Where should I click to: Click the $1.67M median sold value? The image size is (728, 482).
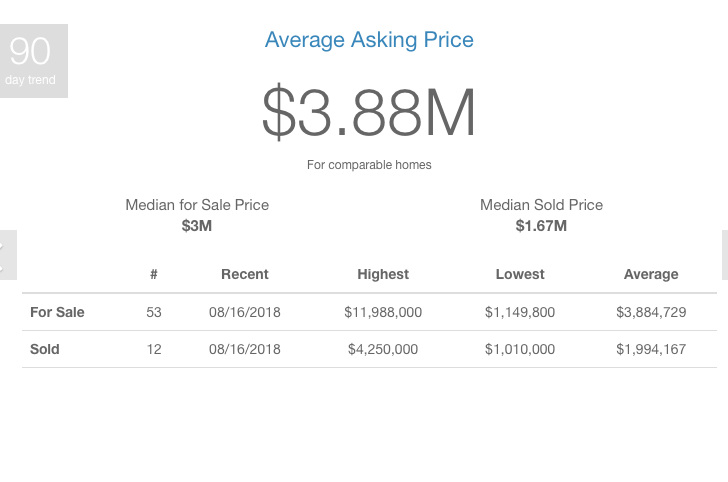point(541,226)
